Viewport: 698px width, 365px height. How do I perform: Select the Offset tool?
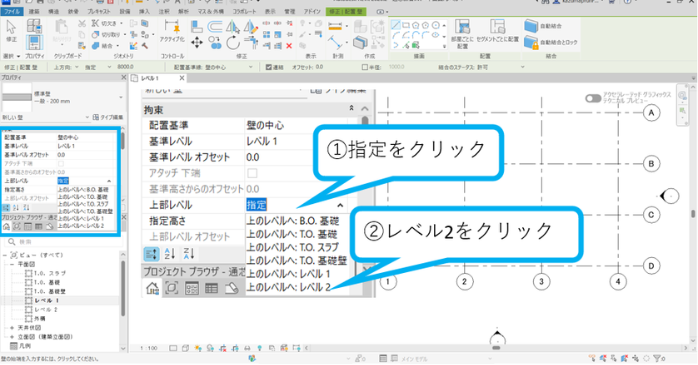(x=215, y=27)
